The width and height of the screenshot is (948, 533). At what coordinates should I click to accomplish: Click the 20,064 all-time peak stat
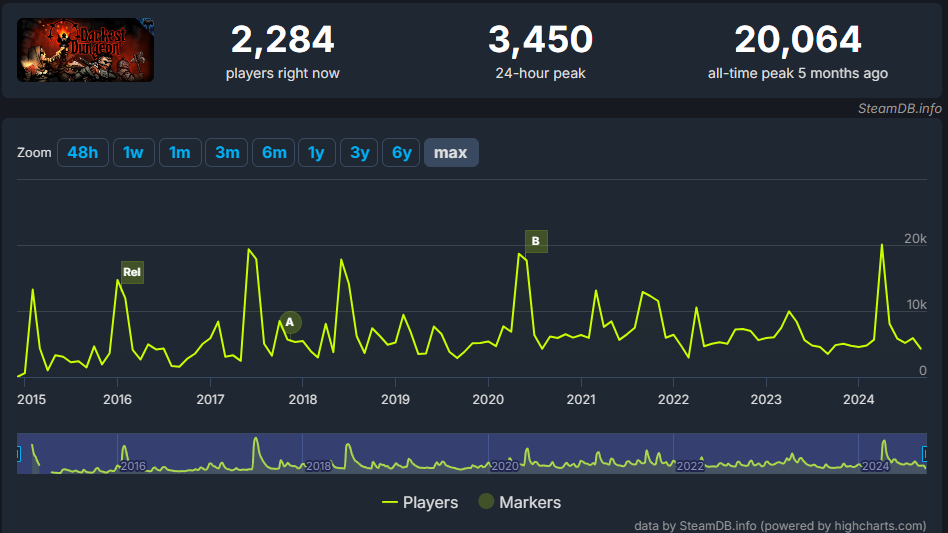tap(798, 51)
